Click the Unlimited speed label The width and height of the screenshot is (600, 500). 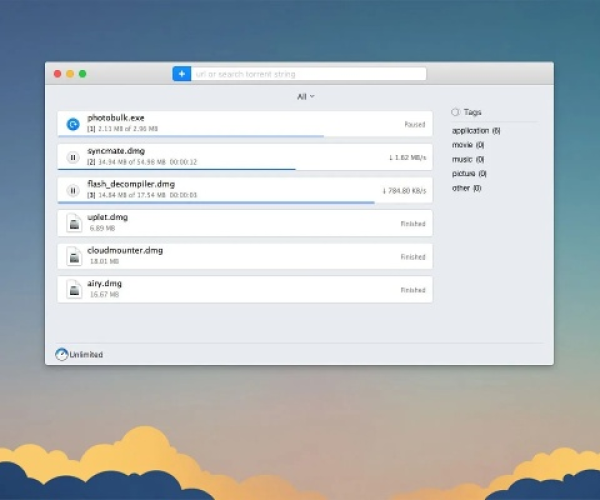pos(86,355)
